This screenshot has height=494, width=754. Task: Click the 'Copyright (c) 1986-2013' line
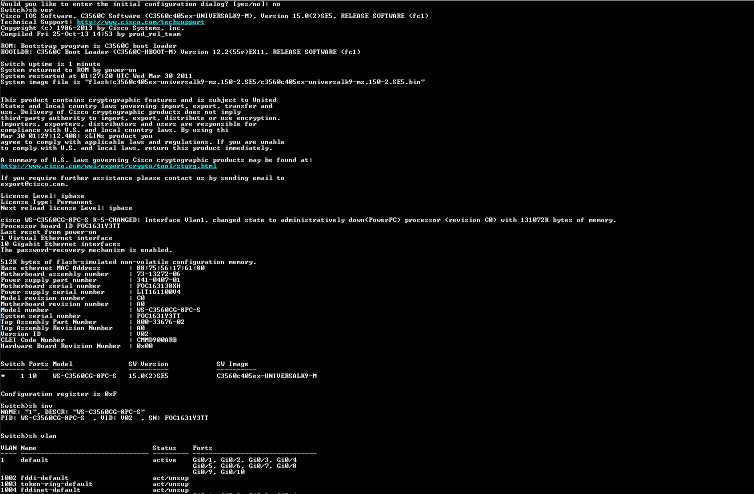(x=93, y=28)
